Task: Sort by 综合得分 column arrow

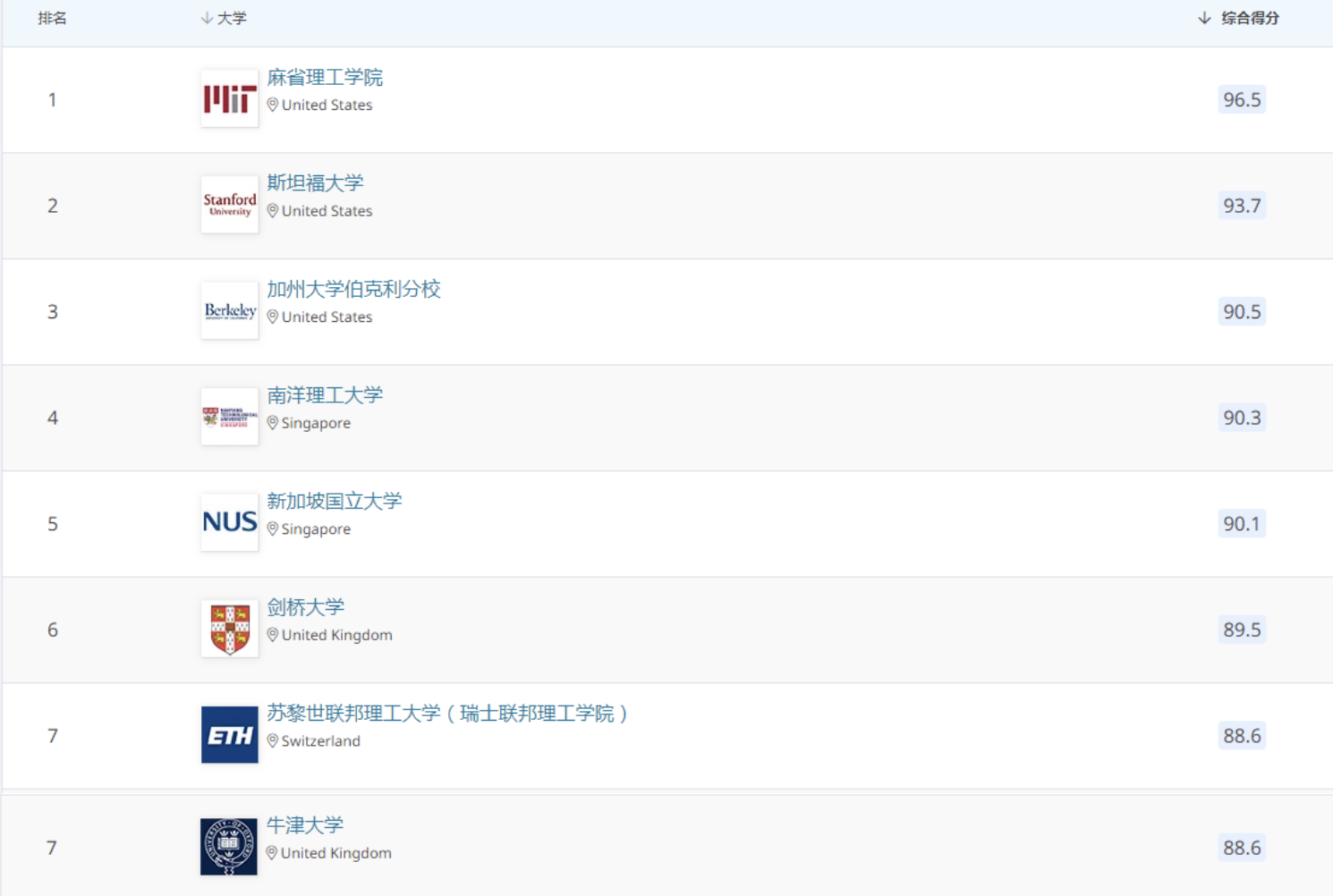Action: coord(1204,18)
